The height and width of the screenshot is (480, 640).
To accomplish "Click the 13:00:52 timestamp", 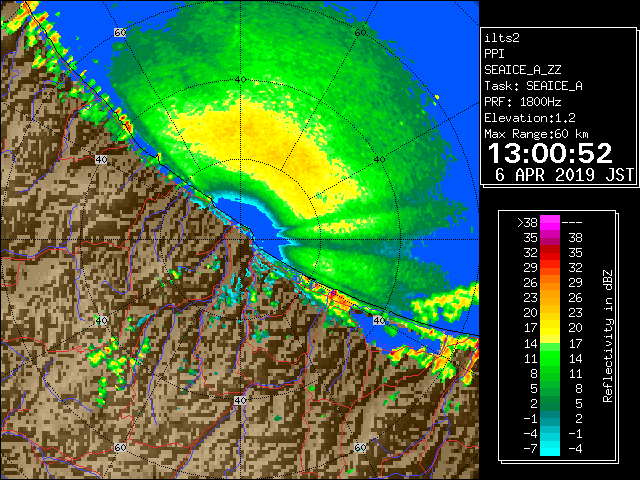I will pos(550,153).
